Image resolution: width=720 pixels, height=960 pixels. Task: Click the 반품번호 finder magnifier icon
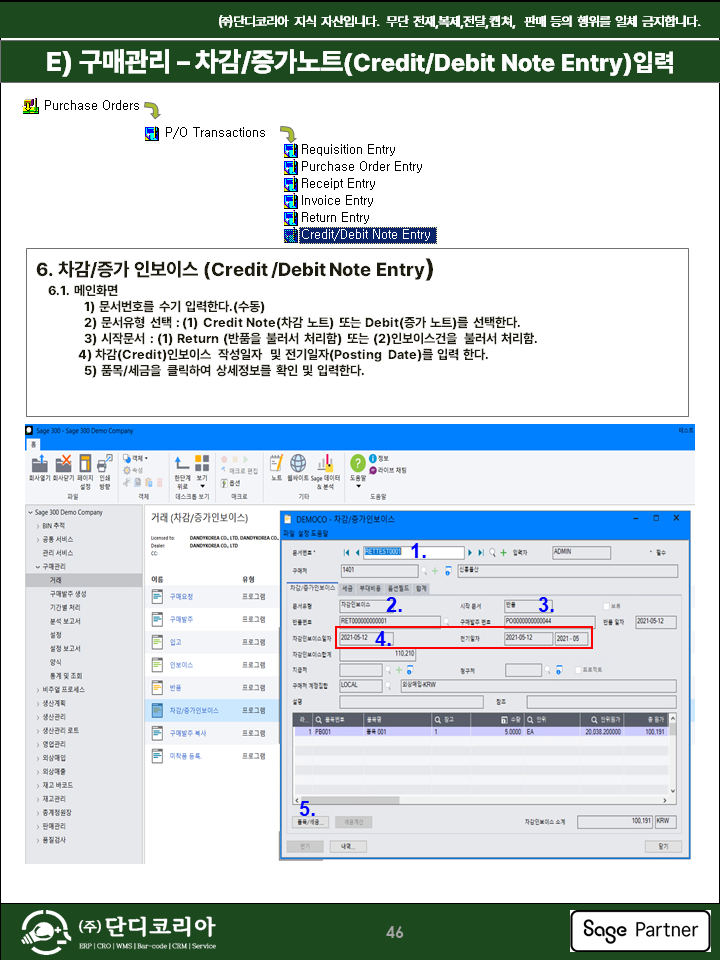point(447,622)
